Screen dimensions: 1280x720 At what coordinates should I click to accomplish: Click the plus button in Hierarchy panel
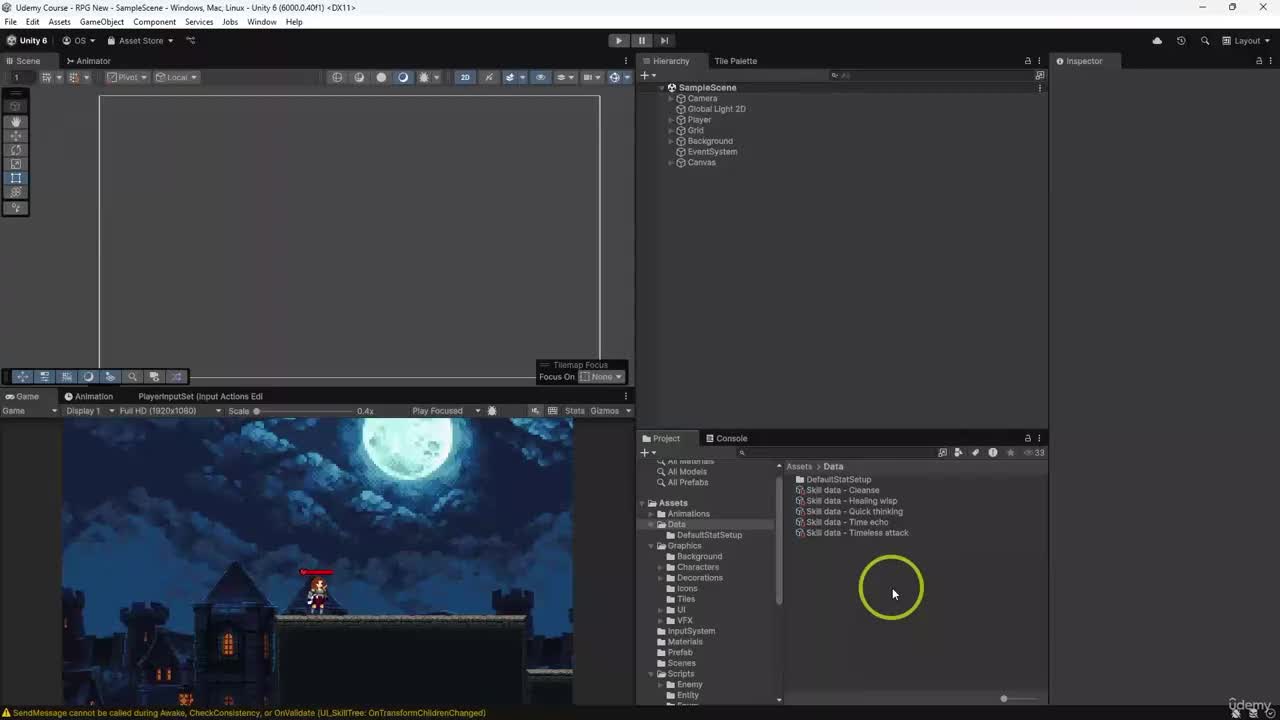coord(646,76)
